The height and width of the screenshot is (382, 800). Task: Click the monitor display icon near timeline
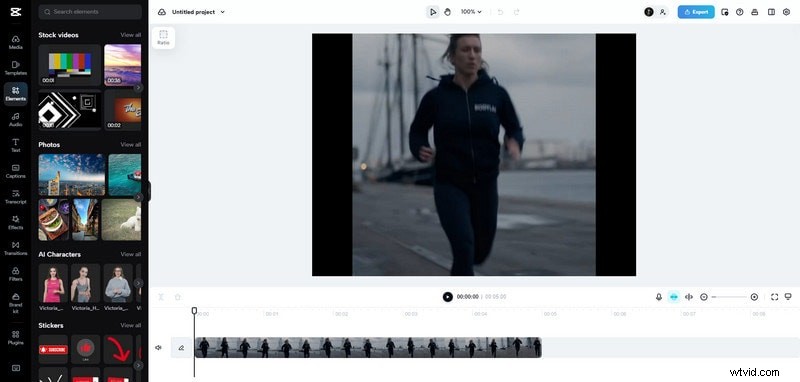(788, 297)
